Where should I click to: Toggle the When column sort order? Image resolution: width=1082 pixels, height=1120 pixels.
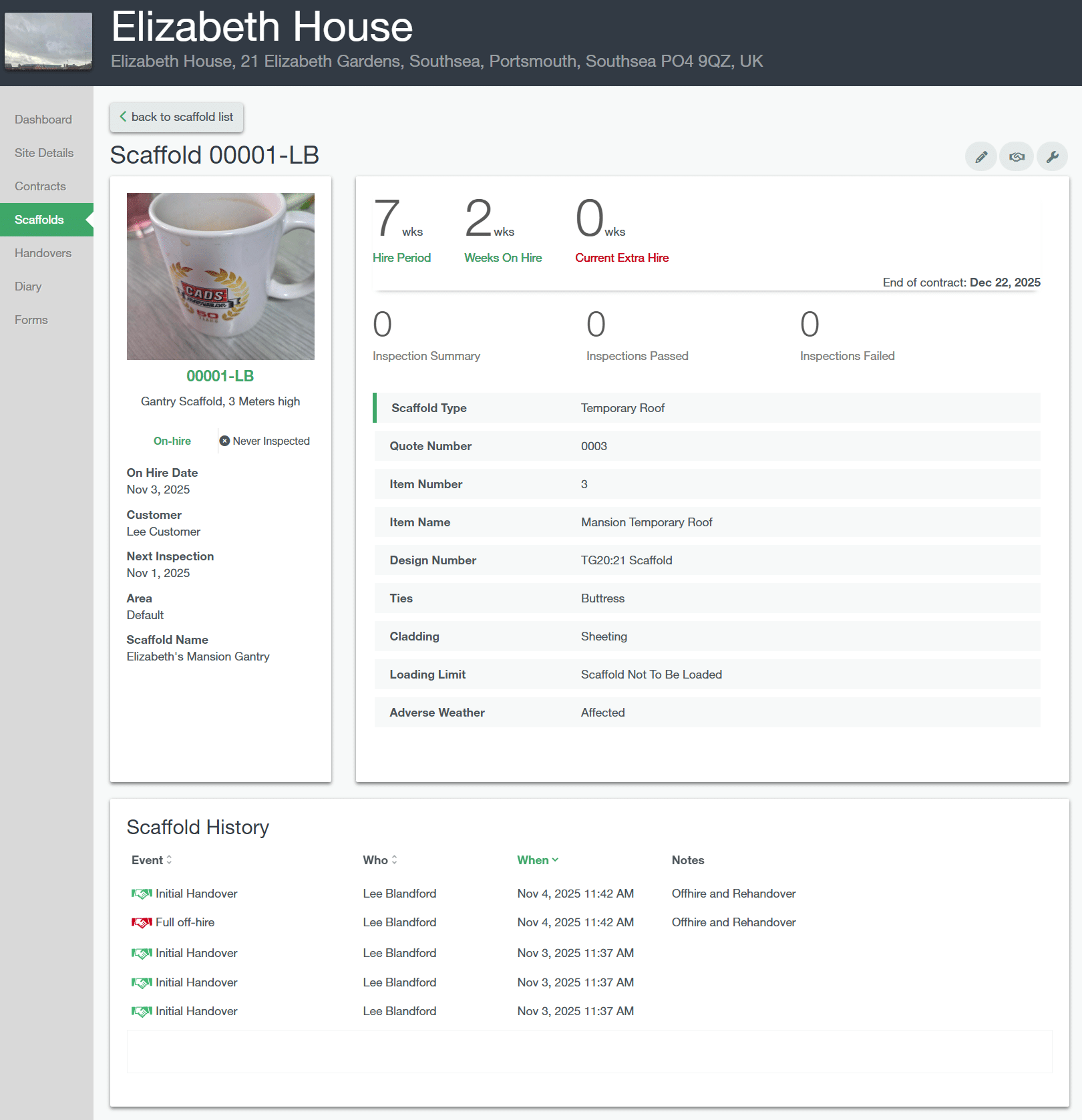[538, 860]
